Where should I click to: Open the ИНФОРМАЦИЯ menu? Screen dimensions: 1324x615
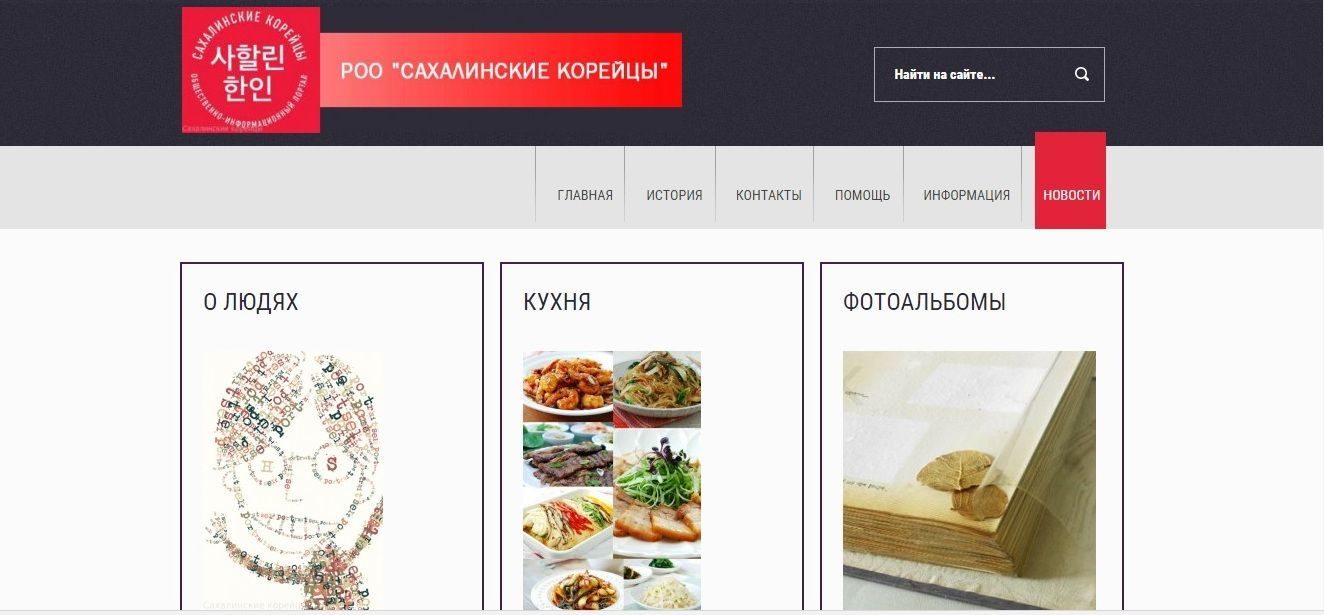click(966, 195)
